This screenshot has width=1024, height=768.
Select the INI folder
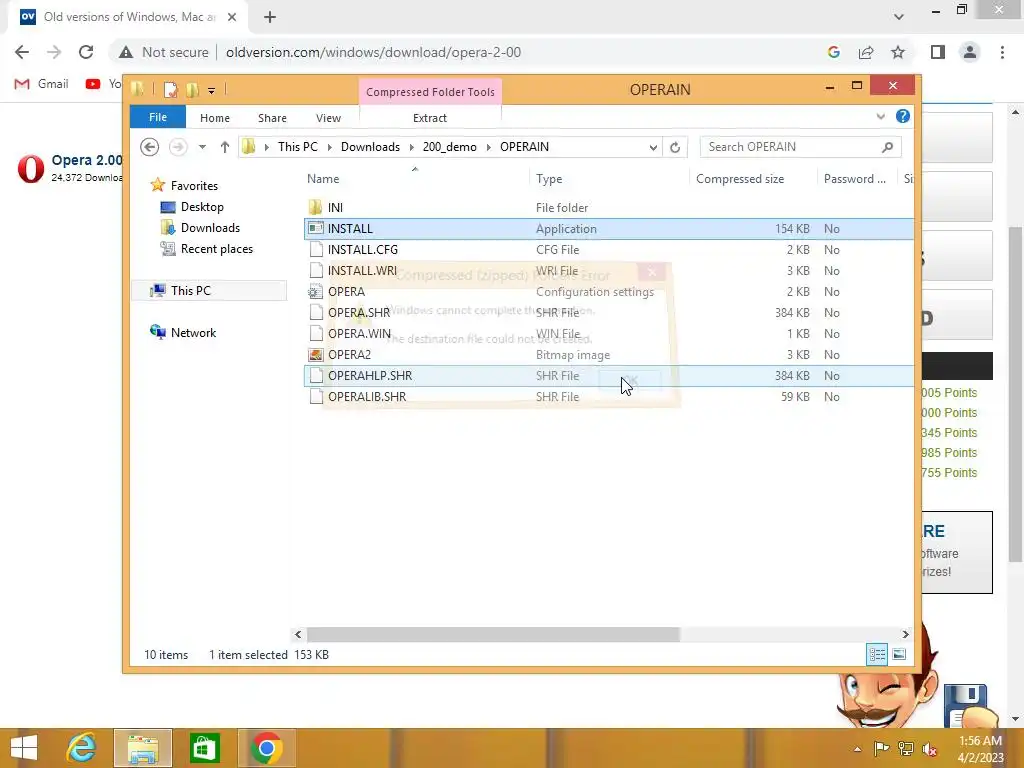point(609,208)
